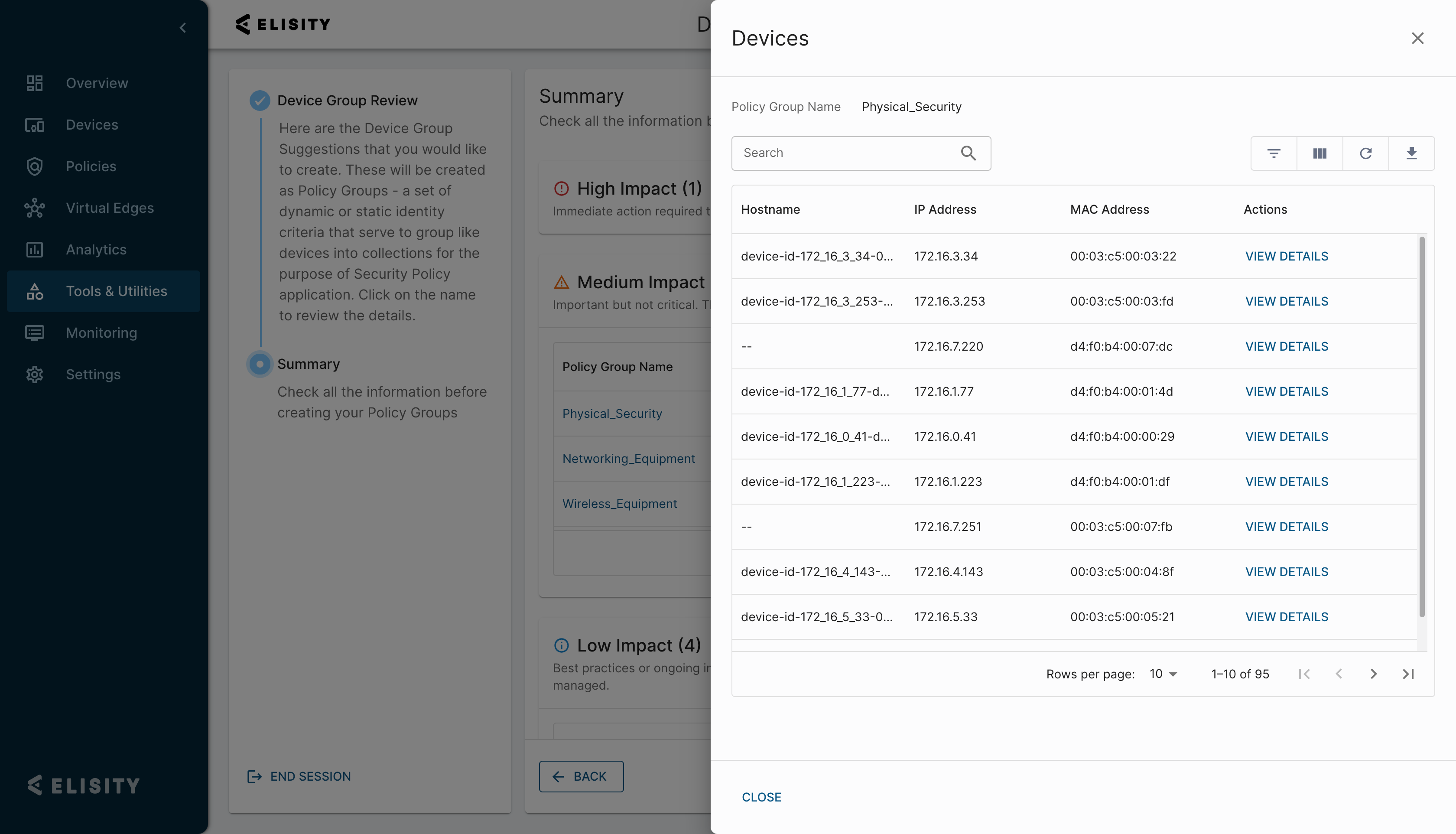The height and width of the screenshot is (834, 1456).
Task: Click the Tools & Utilities shapes icon
Action: click(34, 292)
